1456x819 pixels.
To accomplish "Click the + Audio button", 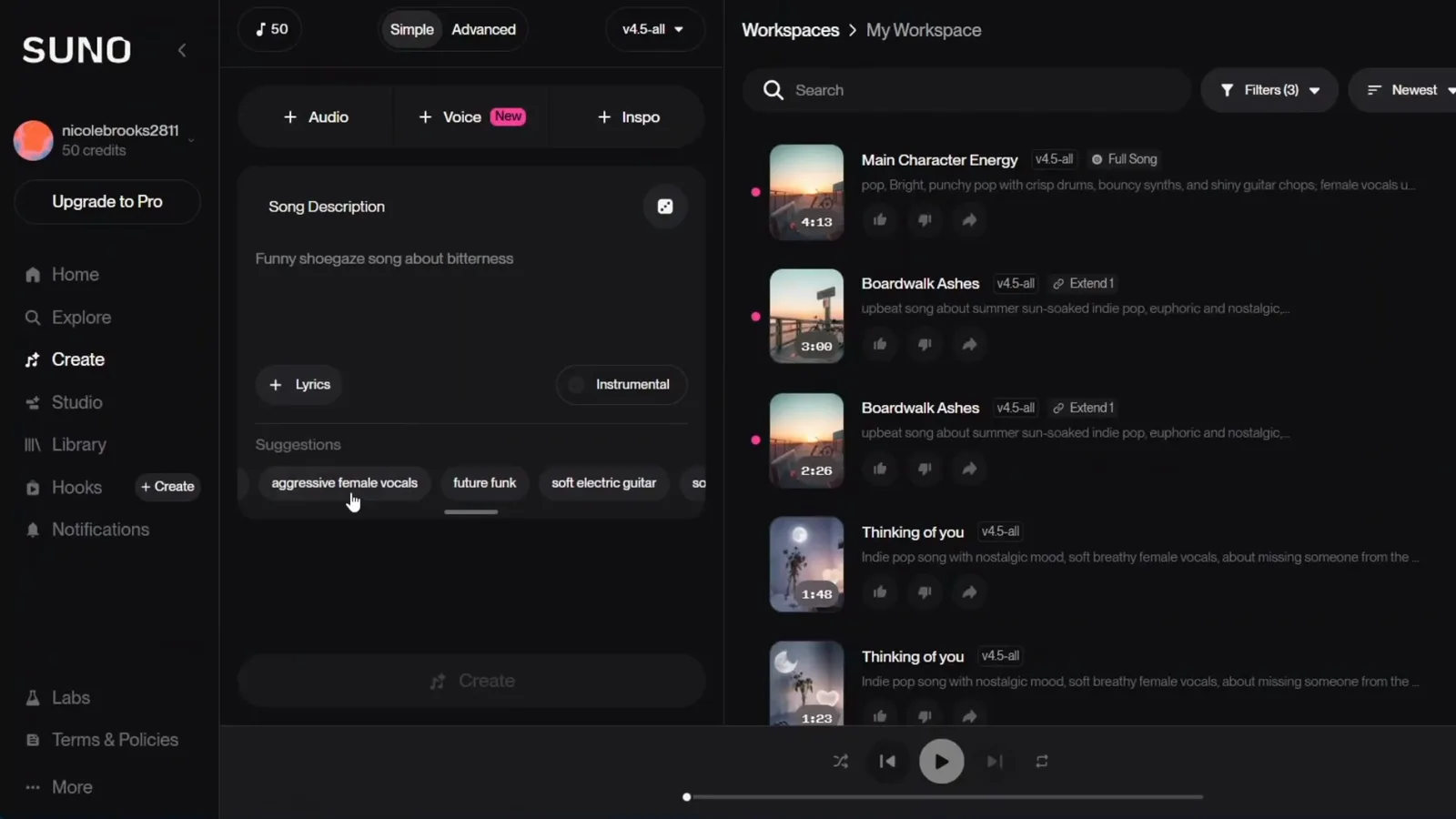I will [x=316, y=117].
